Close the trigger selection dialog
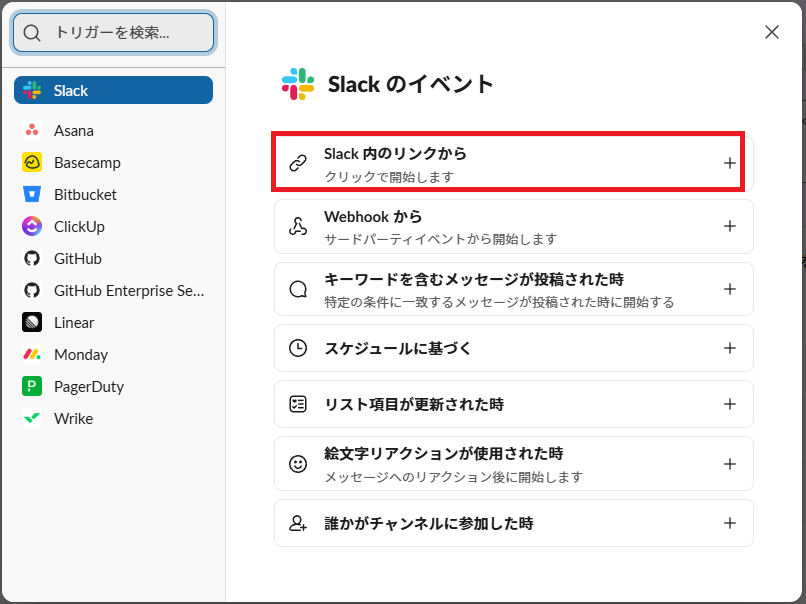 tap(772, 32)
